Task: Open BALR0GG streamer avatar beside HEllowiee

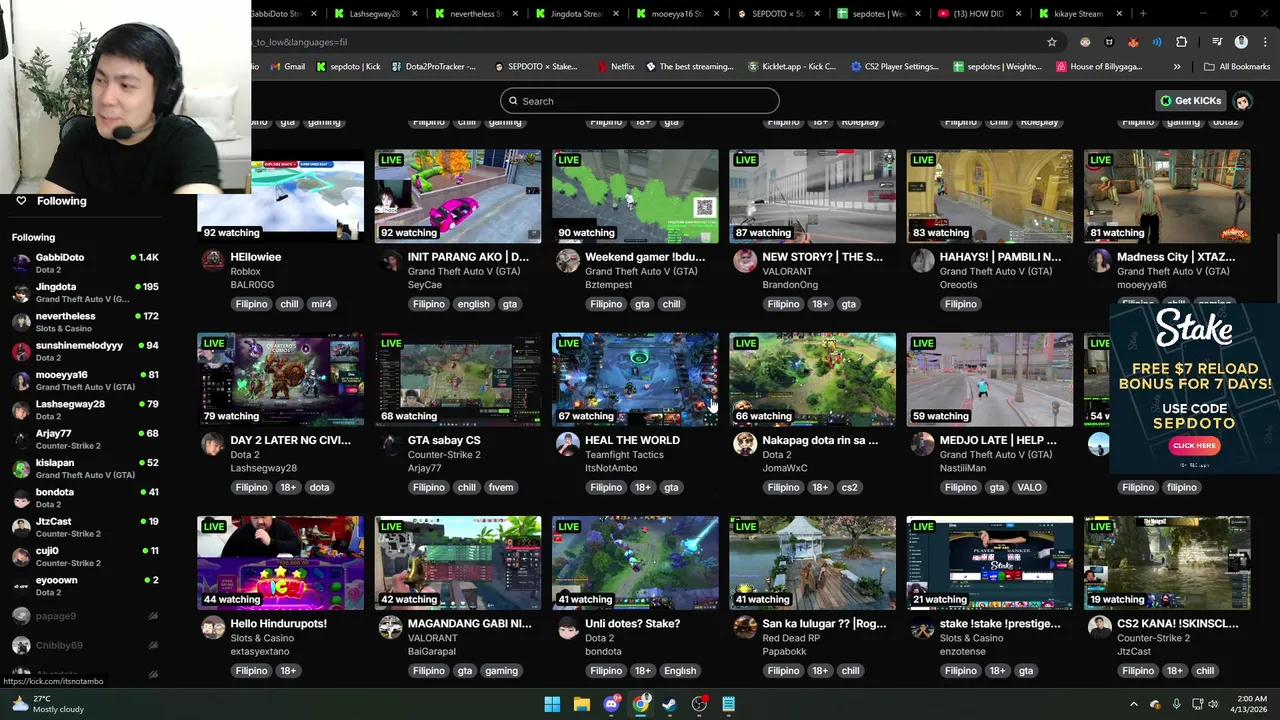Action: [x=212, y=261]
